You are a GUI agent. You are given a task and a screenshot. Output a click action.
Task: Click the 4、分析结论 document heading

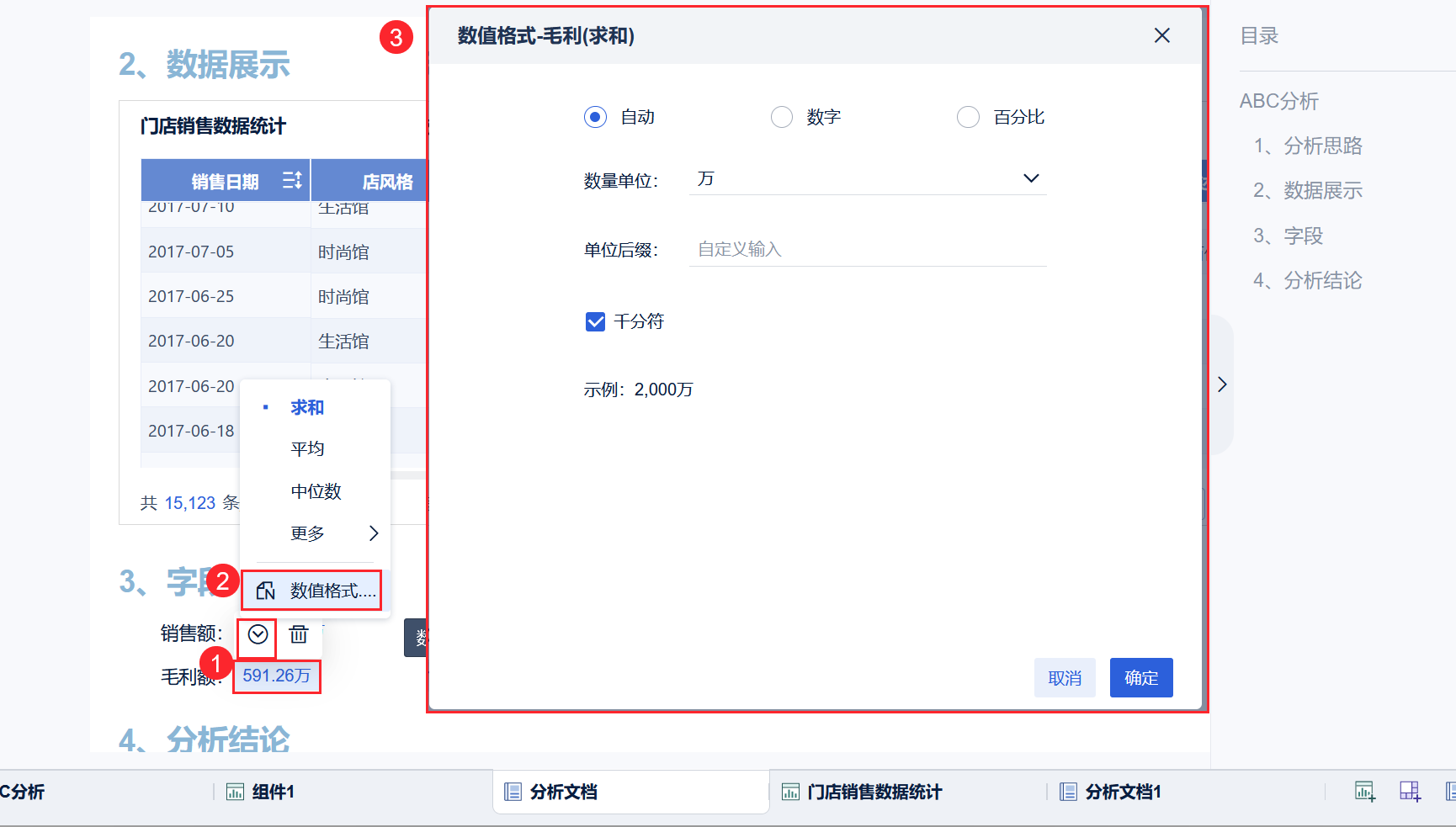(205, 740)
